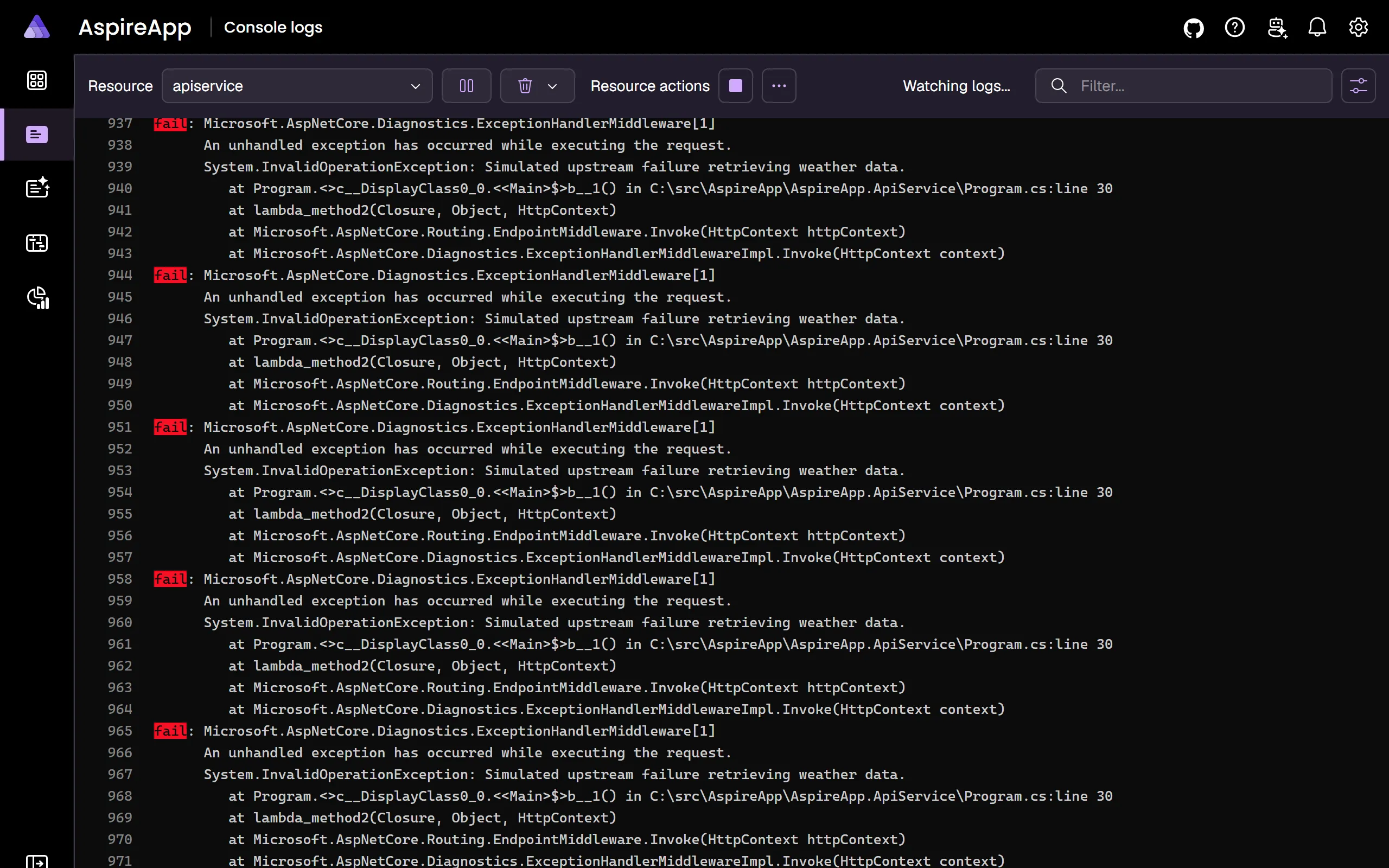
Task: Pause incoming console logs
Action: [467, 86]
